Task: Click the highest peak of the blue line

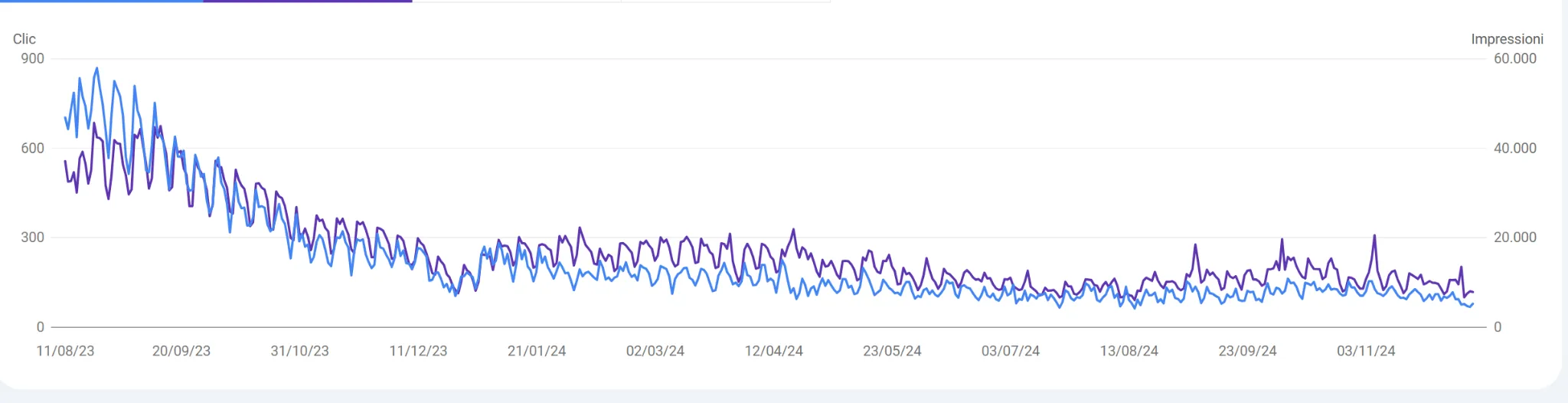Action: point(96,68)
